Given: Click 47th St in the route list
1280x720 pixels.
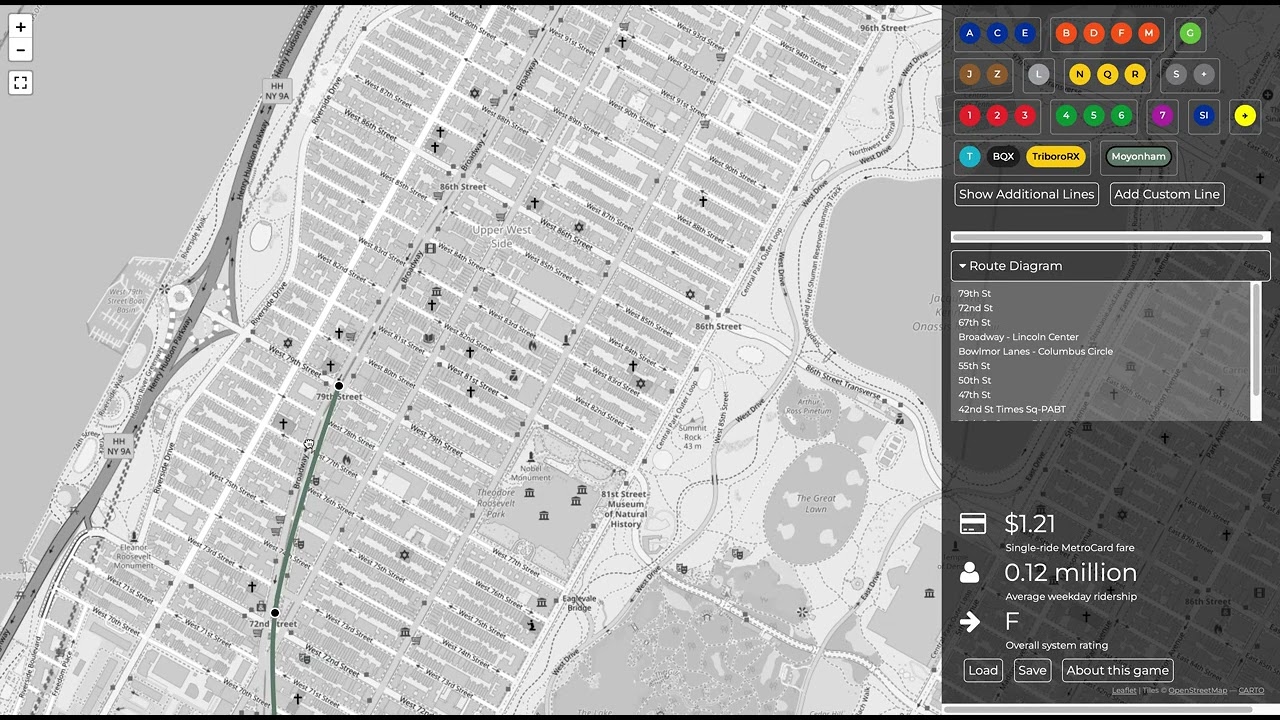Looking at the screenshot, I should coord(975,395).
